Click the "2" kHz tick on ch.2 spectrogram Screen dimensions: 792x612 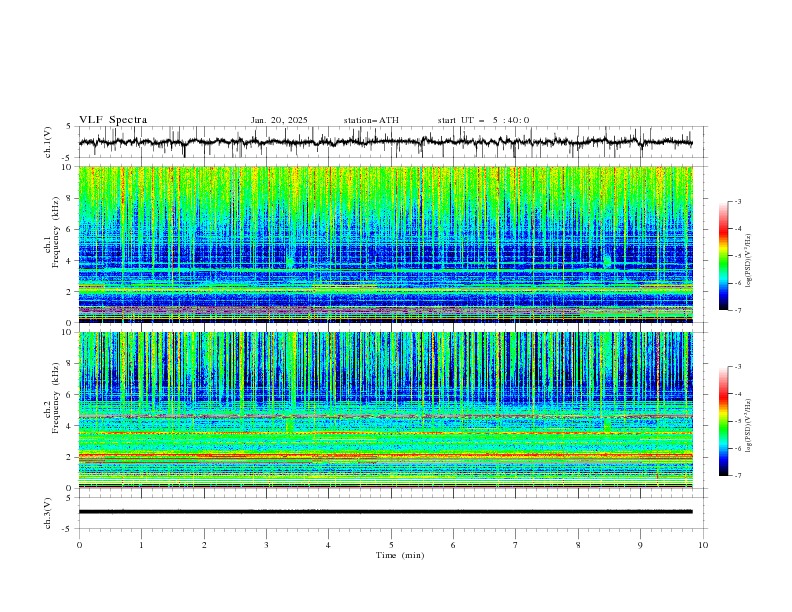70,457
